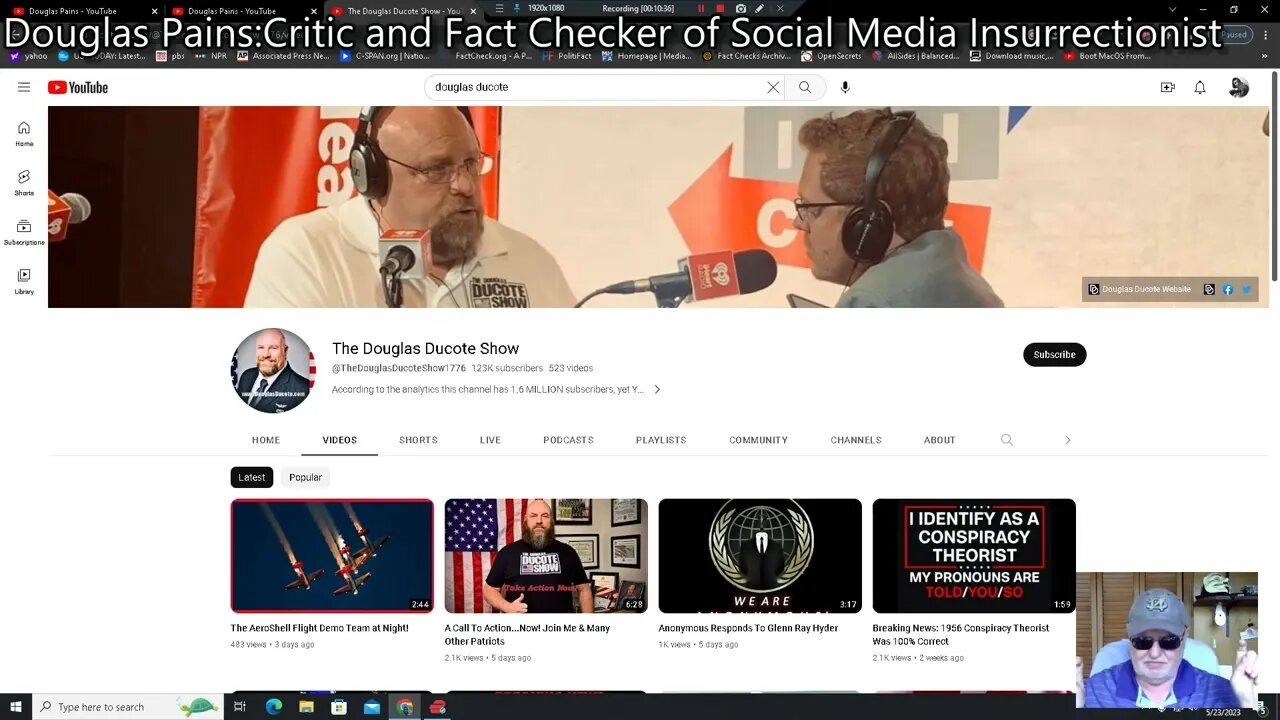The image size is (1280, 720).
Task: Open Subscriptions in sidebar
Action: tap(24, 232)
